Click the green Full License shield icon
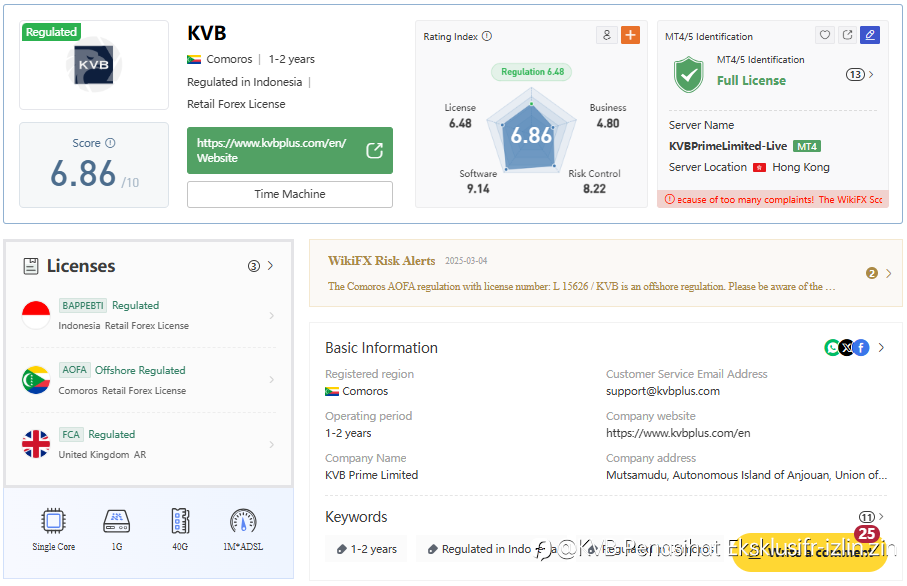Screen dimensions: 907x586 click(x=688, y=74)
